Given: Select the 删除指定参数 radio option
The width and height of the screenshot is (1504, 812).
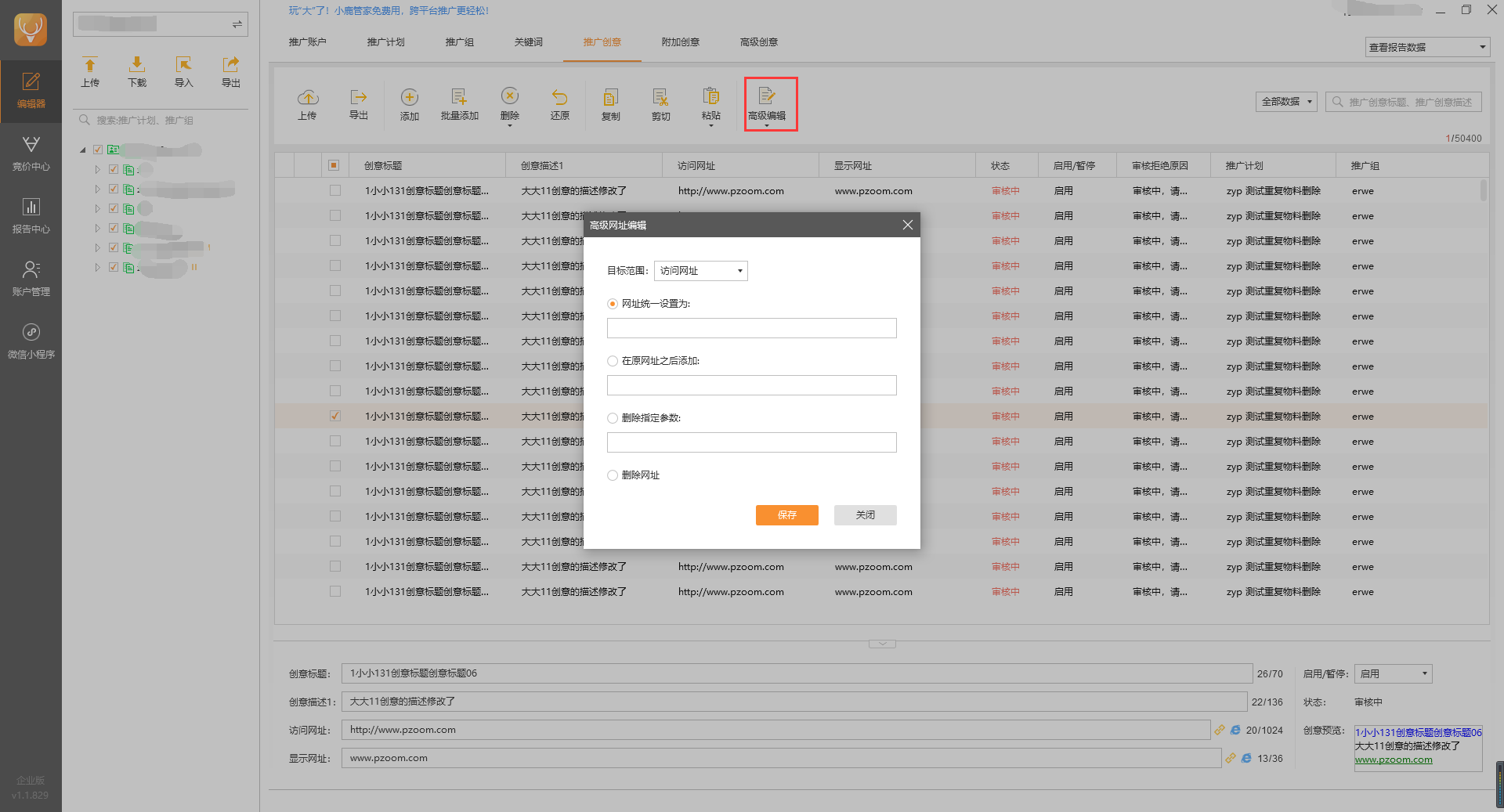Looking at the screenshot, I should click(x=613, y=418).
